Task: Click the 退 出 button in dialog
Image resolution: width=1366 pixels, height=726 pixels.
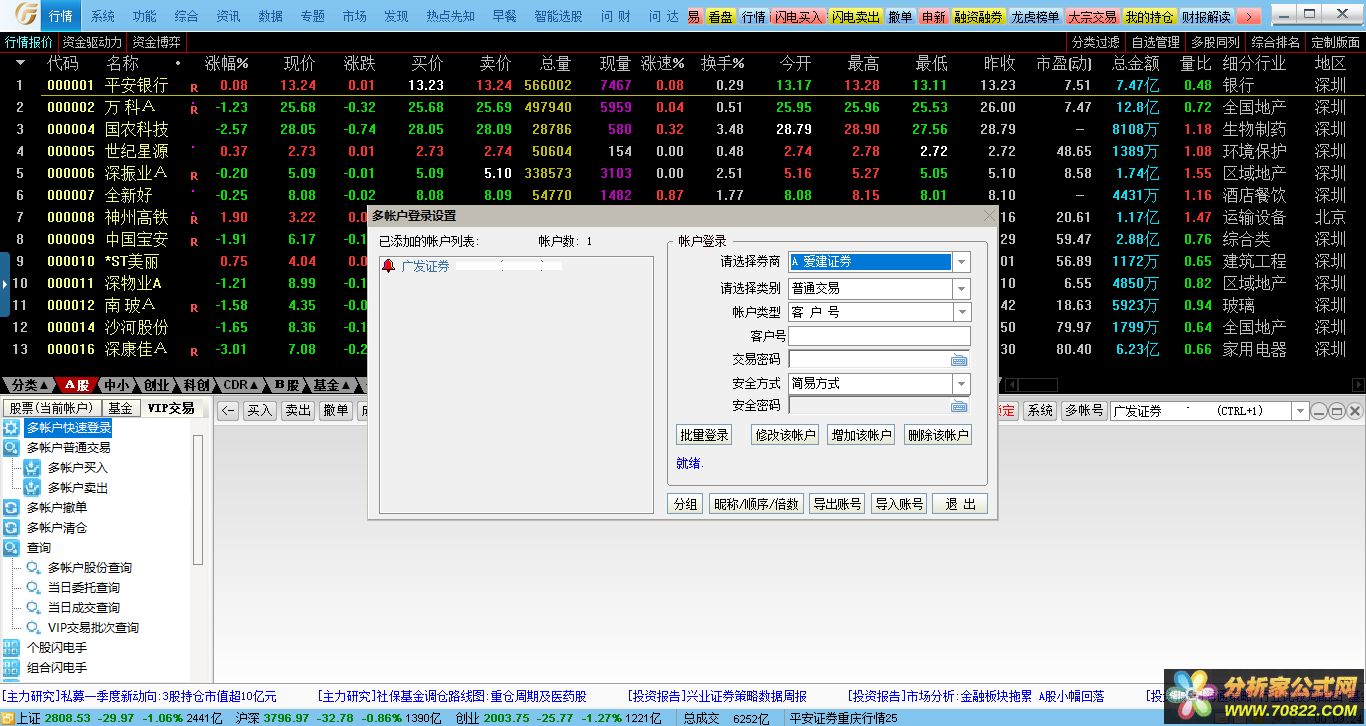Action: coord(960,504)
